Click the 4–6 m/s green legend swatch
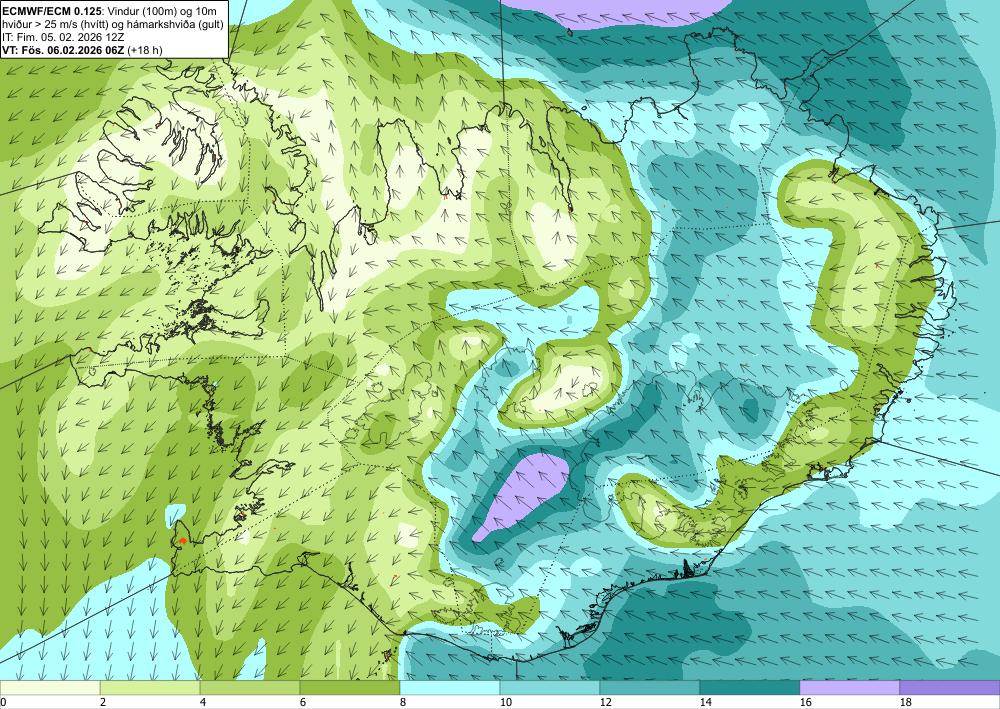This screenshot has width=1000, height=709. 250,687
